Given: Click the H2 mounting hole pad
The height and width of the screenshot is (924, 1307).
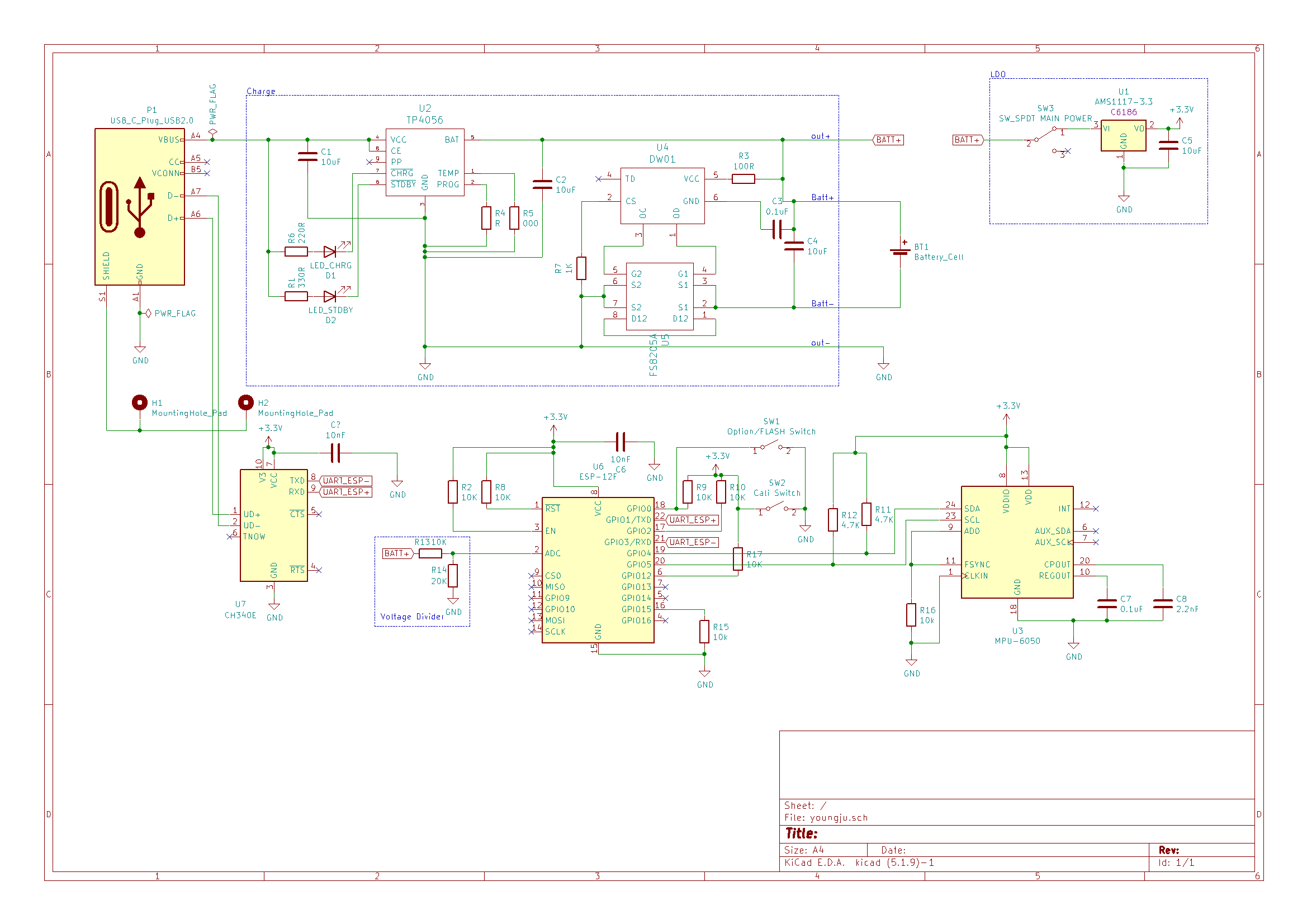Looking at the screenshot, I should tap(246, 402).
